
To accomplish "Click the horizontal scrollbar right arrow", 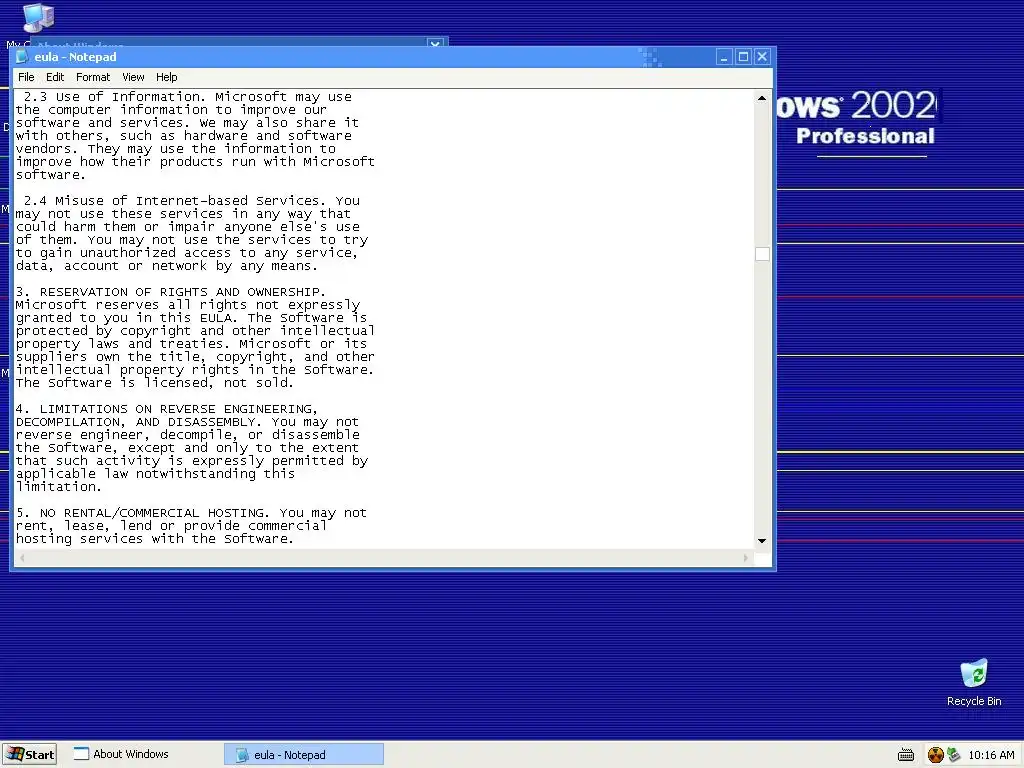I will click(746, 558).
